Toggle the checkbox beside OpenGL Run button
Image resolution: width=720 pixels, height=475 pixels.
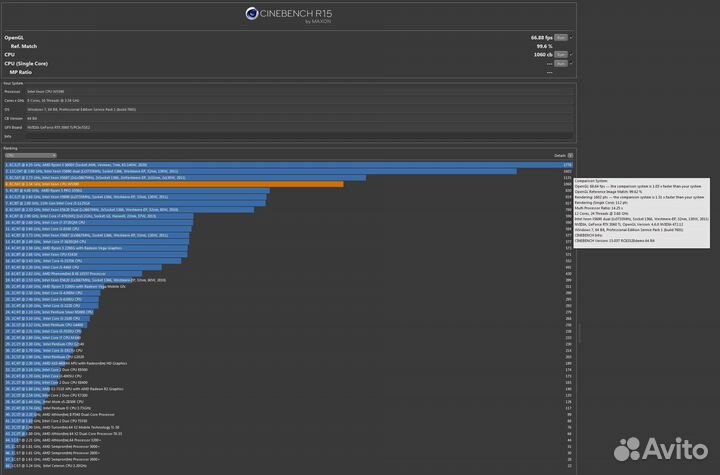(x=571, y=38)
